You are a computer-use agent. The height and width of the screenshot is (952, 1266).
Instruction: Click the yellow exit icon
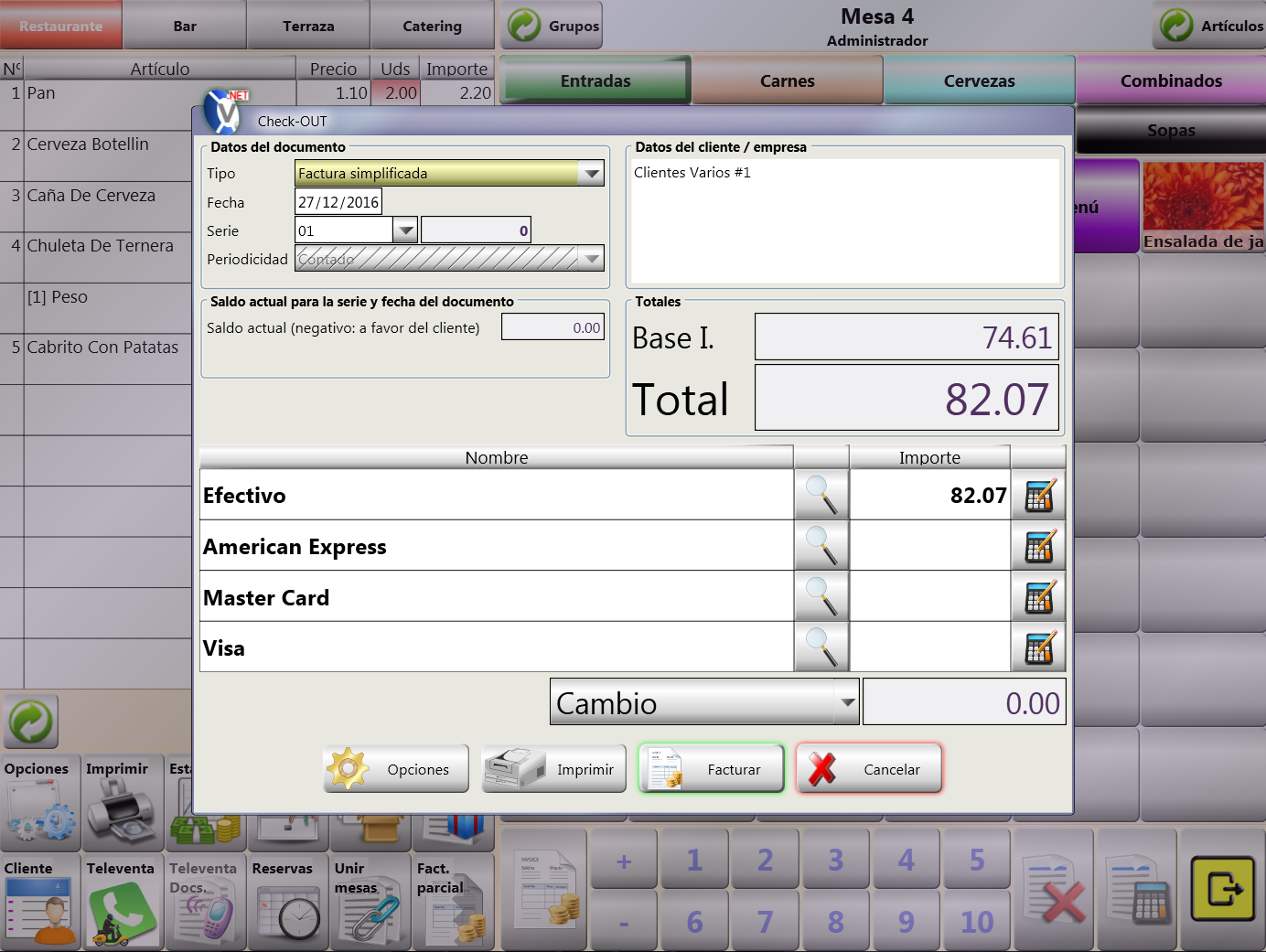point(1222,889)
